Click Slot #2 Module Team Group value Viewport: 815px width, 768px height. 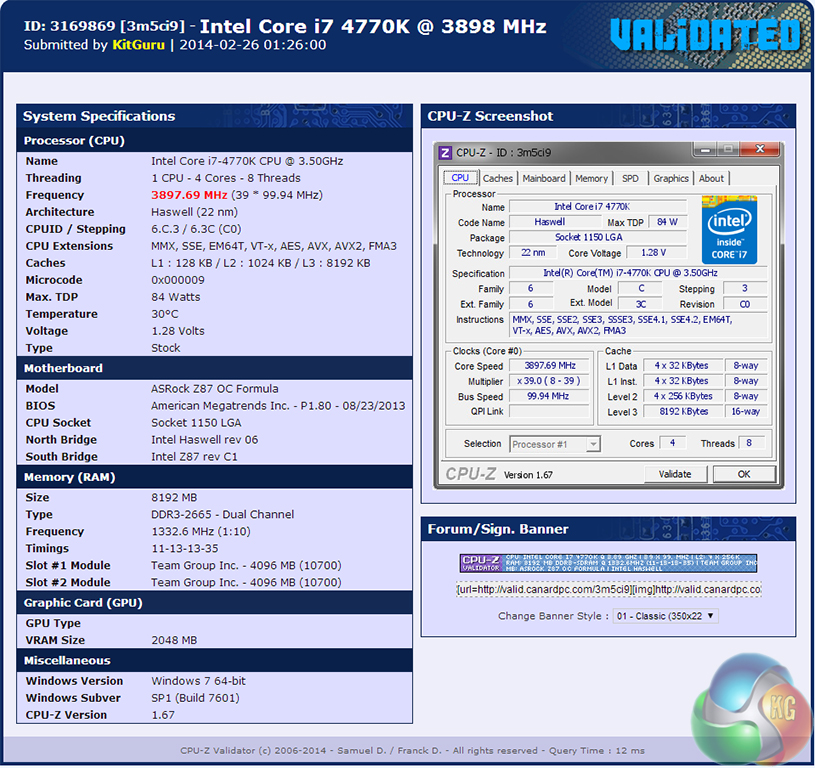pos(246,582)
